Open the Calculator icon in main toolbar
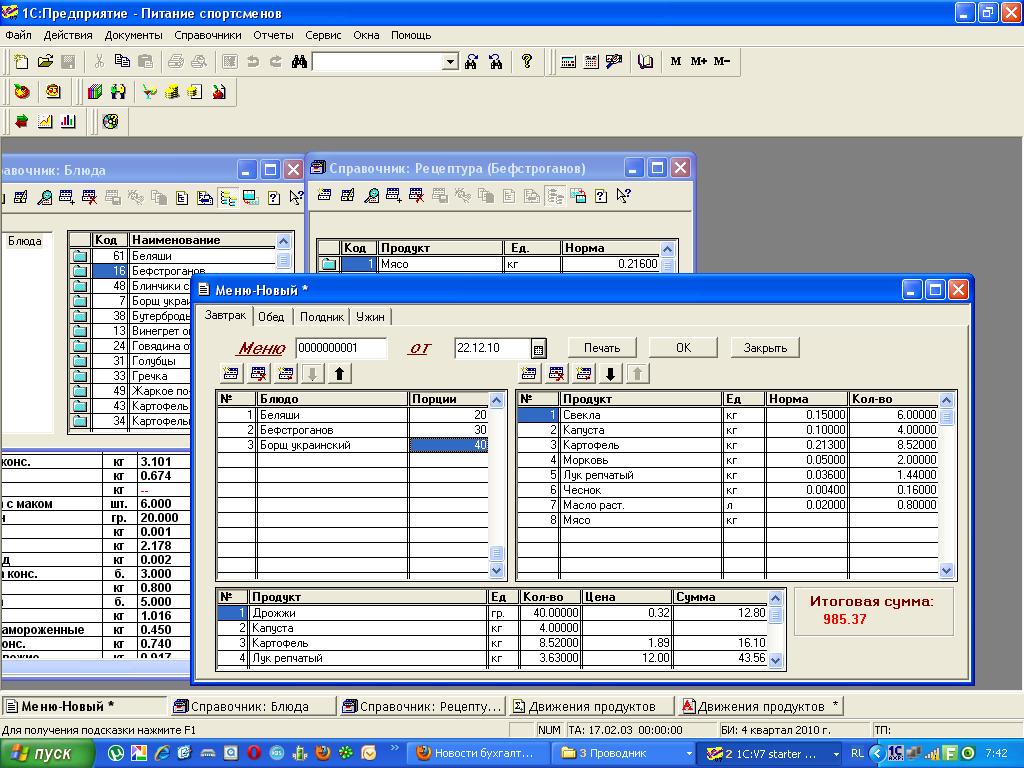Image resolution: width=1024 pixels, height=768 pixels. [x=568, y=61]
